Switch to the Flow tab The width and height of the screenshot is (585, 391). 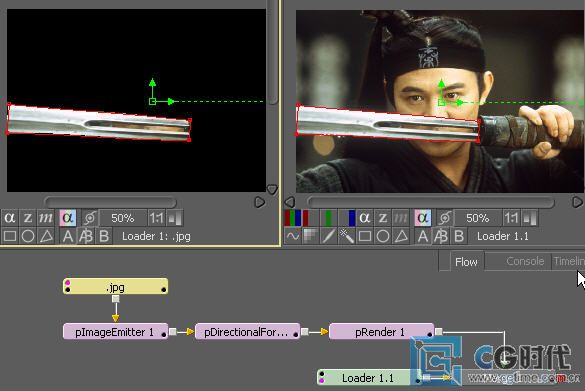coord(466,262)
